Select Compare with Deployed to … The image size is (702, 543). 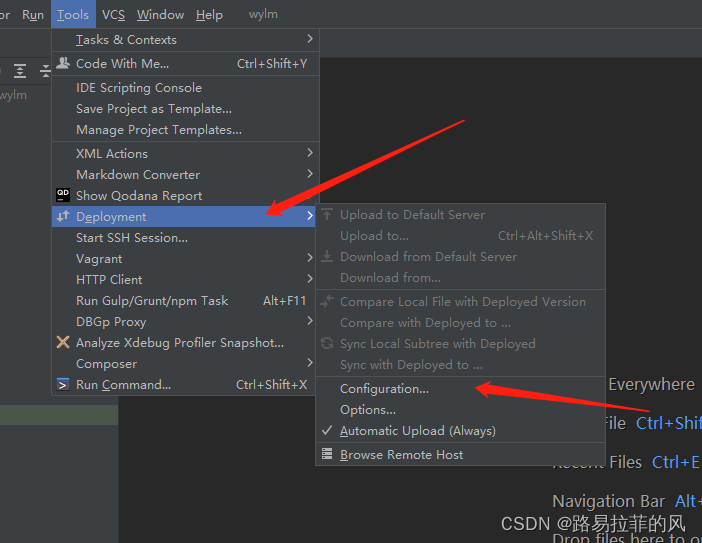(461, 323)
